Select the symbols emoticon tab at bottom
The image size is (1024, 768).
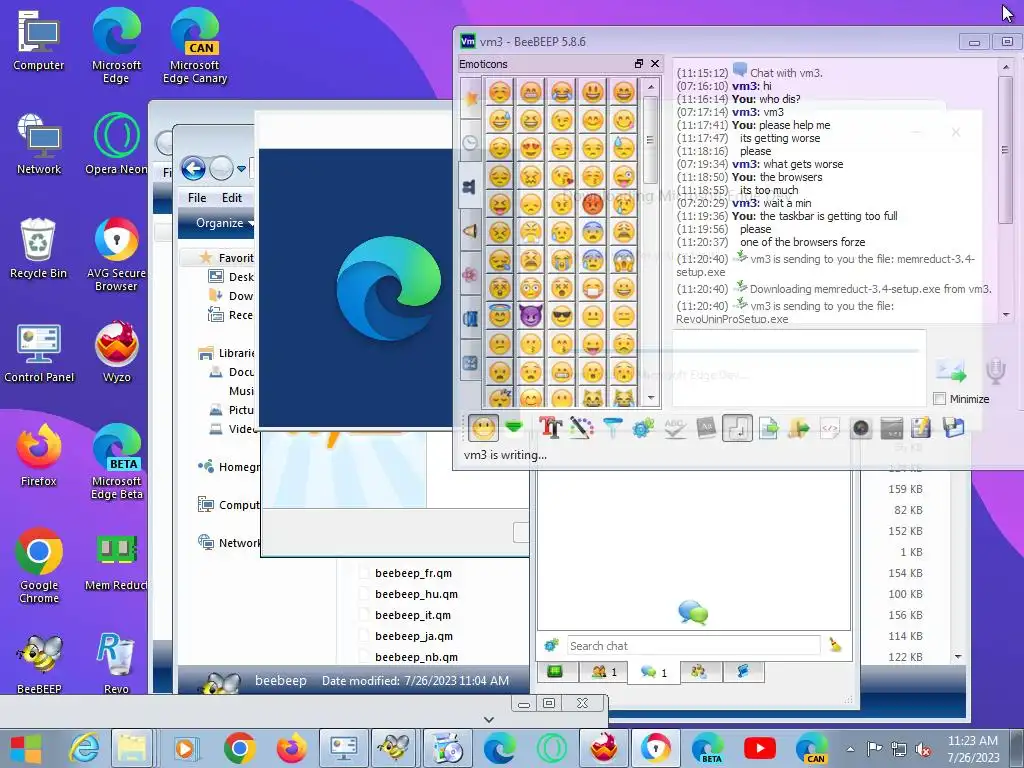click(x=470, y=363)
